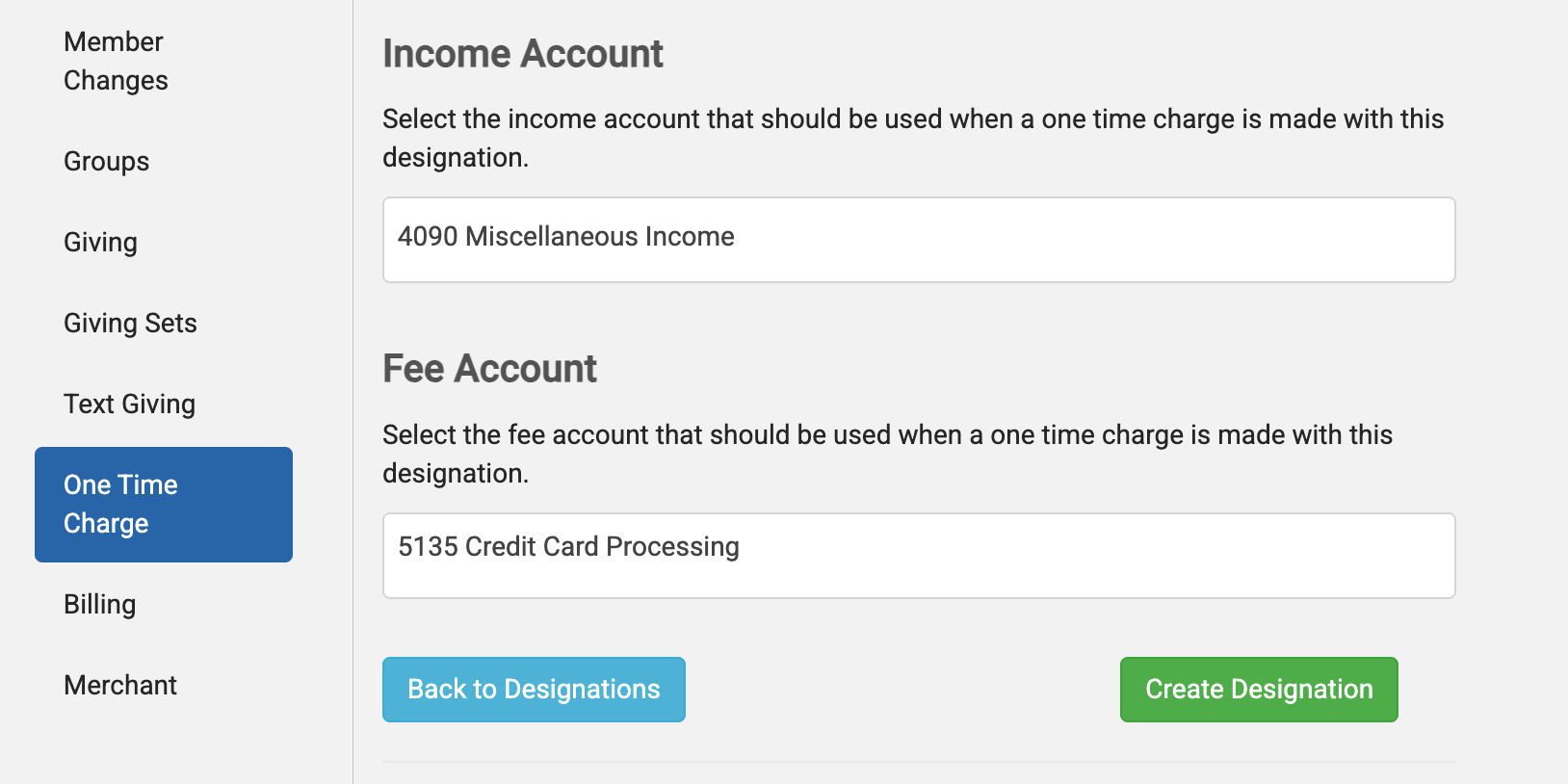The height and width of the screenshot is (784, 1568).
Task: Change the 5135 Credit Card Processing selection
Action: pyautogui.click(x=918, y=556)
